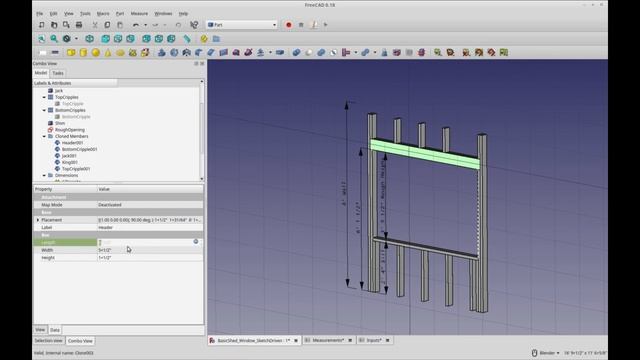640x360 pixels.
Task: Click the copy icon
Action: [x=107, y=25]
